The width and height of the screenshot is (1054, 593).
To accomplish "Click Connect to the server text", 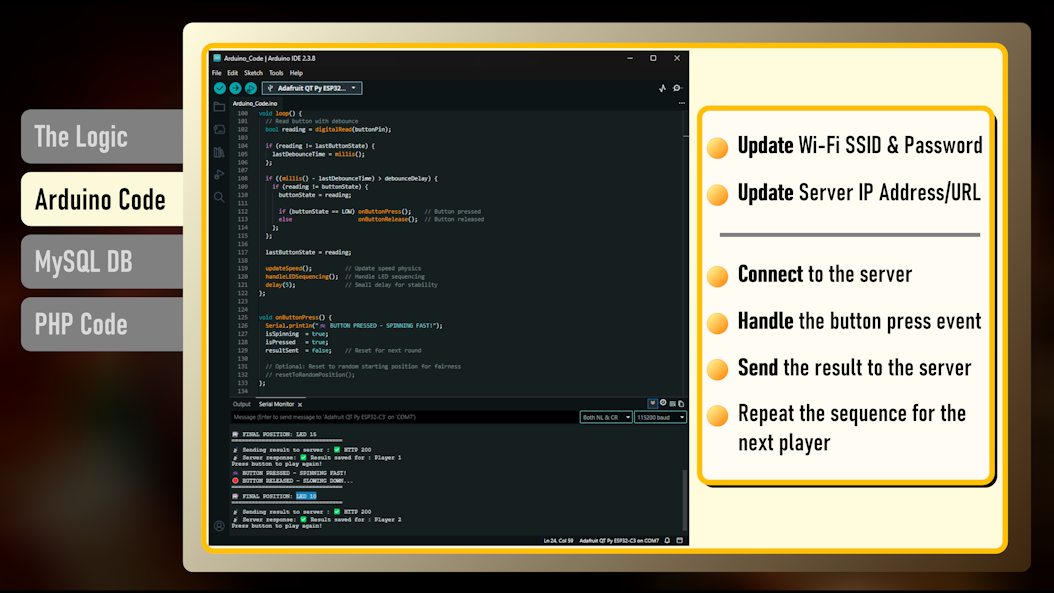I will click(825, 274).
